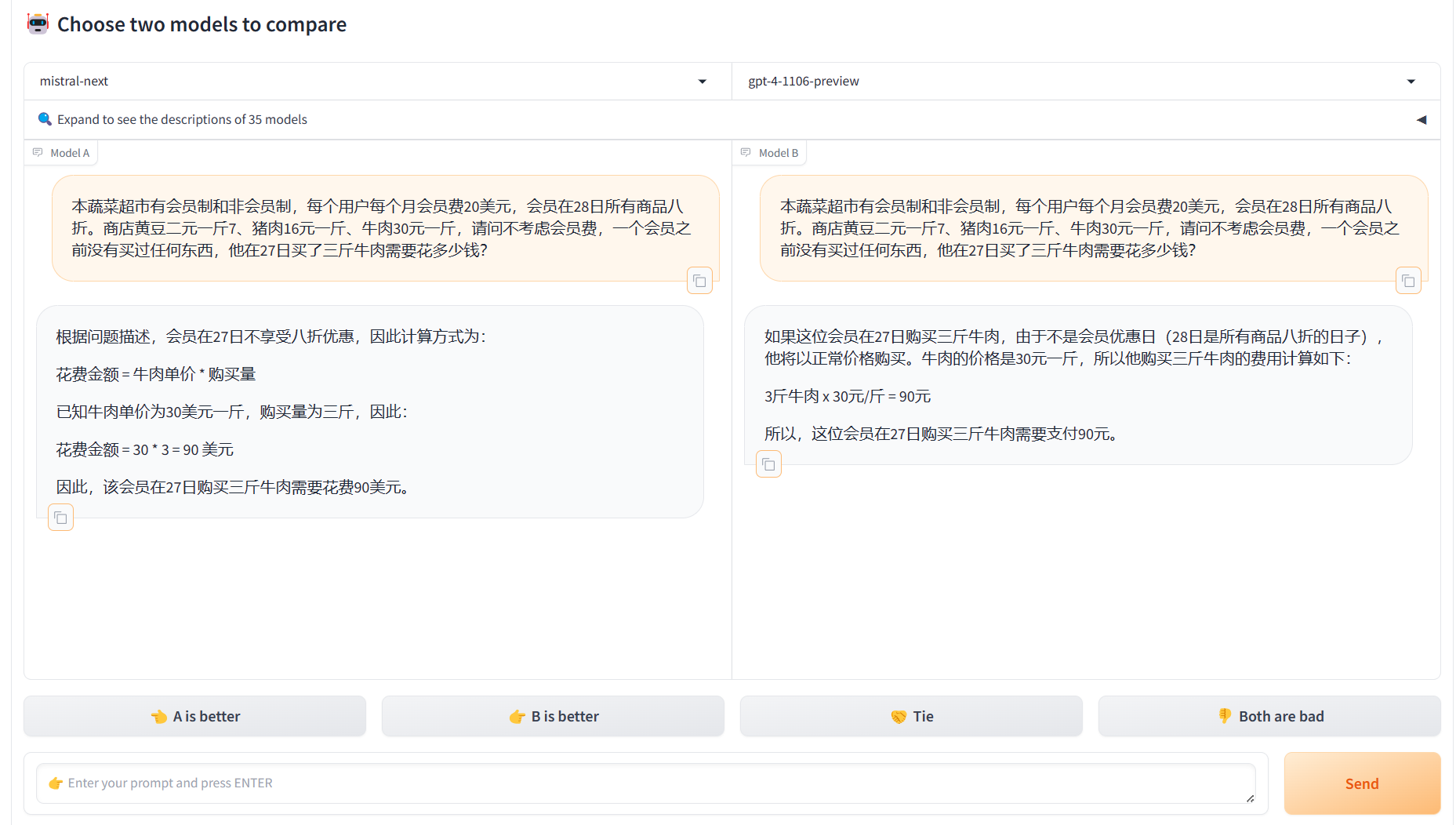Vote that A is better

194,716
